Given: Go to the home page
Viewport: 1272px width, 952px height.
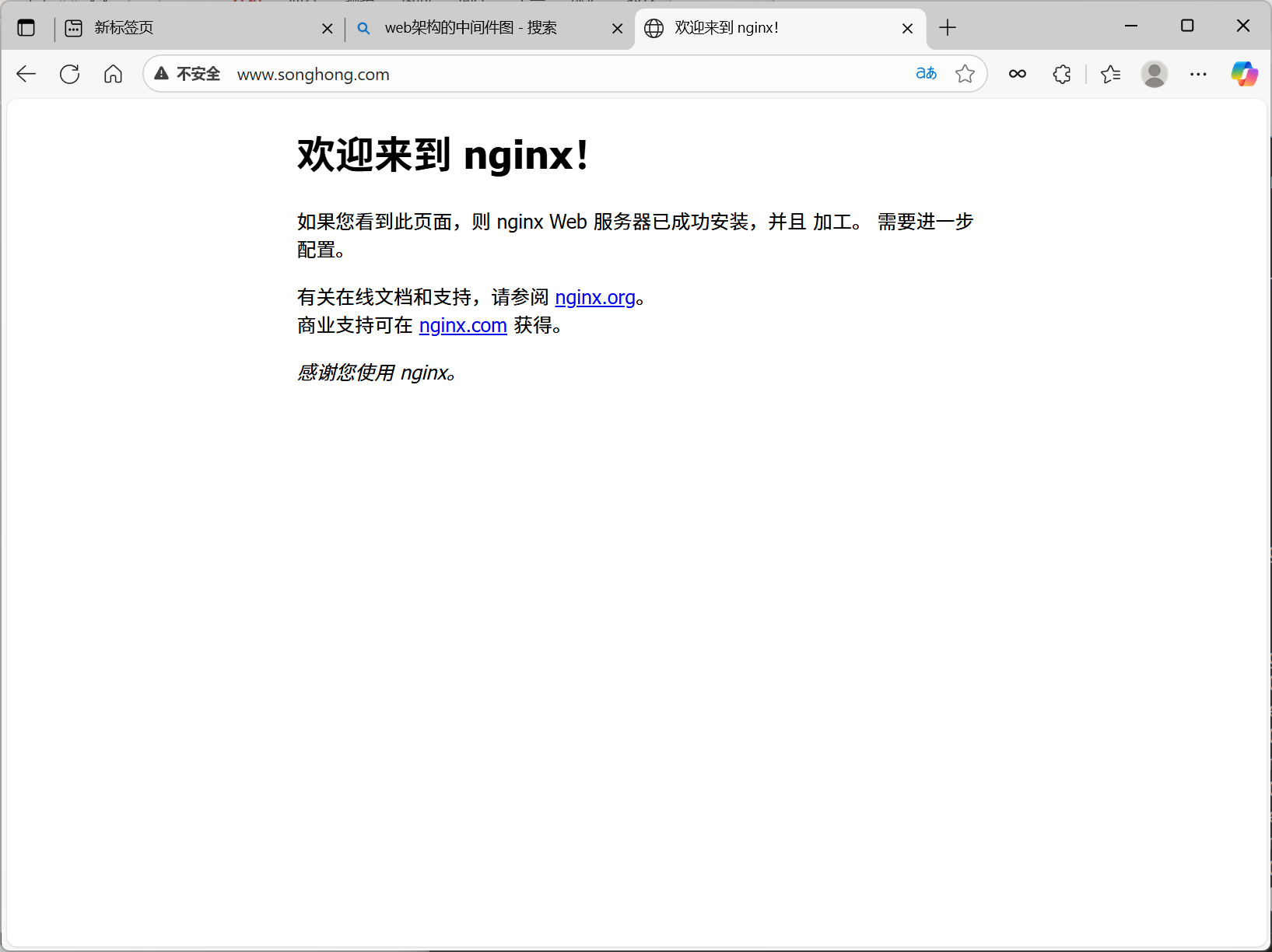Looking at the screenshot, I should click(x=114, y=74).
